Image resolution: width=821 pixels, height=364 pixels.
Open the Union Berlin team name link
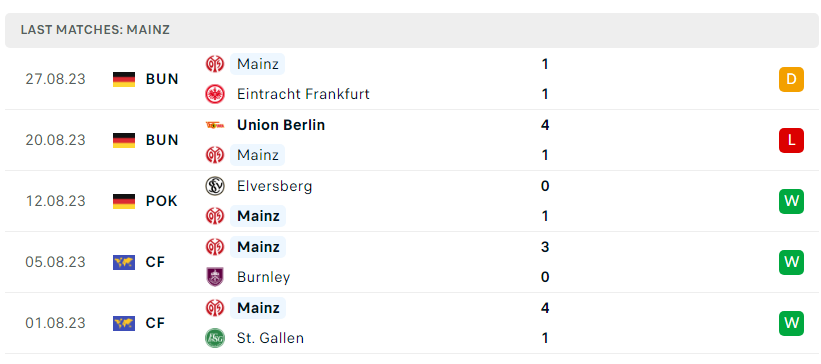point(281,125)
